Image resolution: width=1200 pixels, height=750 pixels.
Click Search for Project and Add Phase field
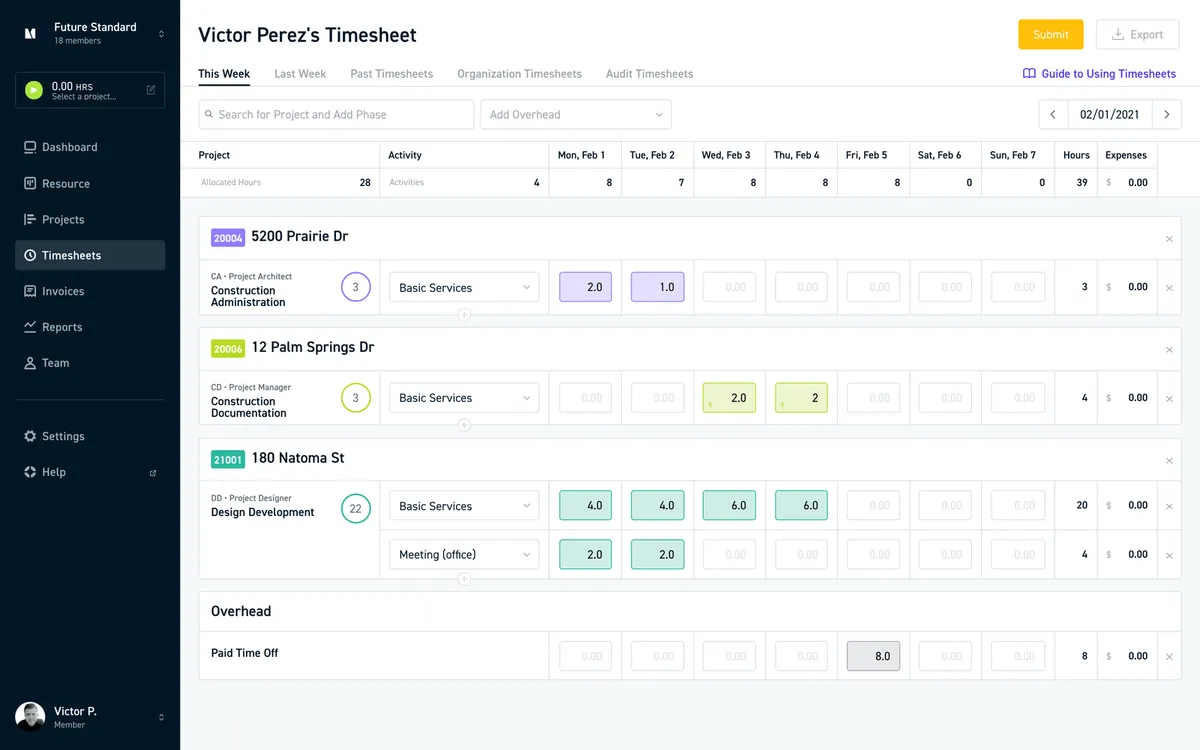point(336,115)
